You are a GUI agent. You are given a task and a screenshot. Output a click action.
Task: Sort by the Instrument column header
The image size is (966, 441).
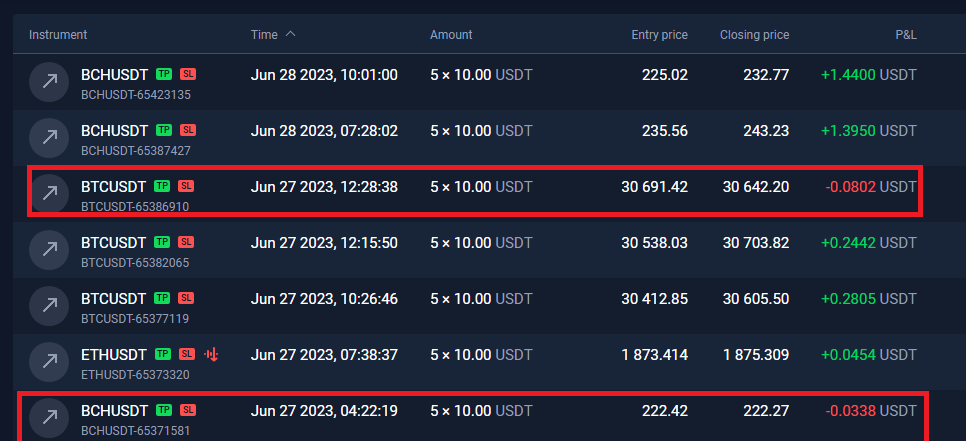pos(58,35)
